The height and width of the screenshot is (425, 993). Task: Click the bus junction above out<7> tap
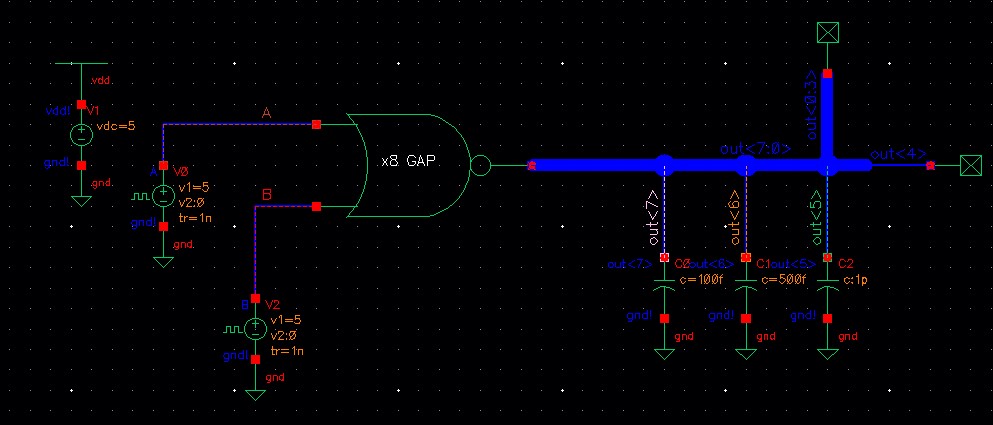click(x=664, y=165)
